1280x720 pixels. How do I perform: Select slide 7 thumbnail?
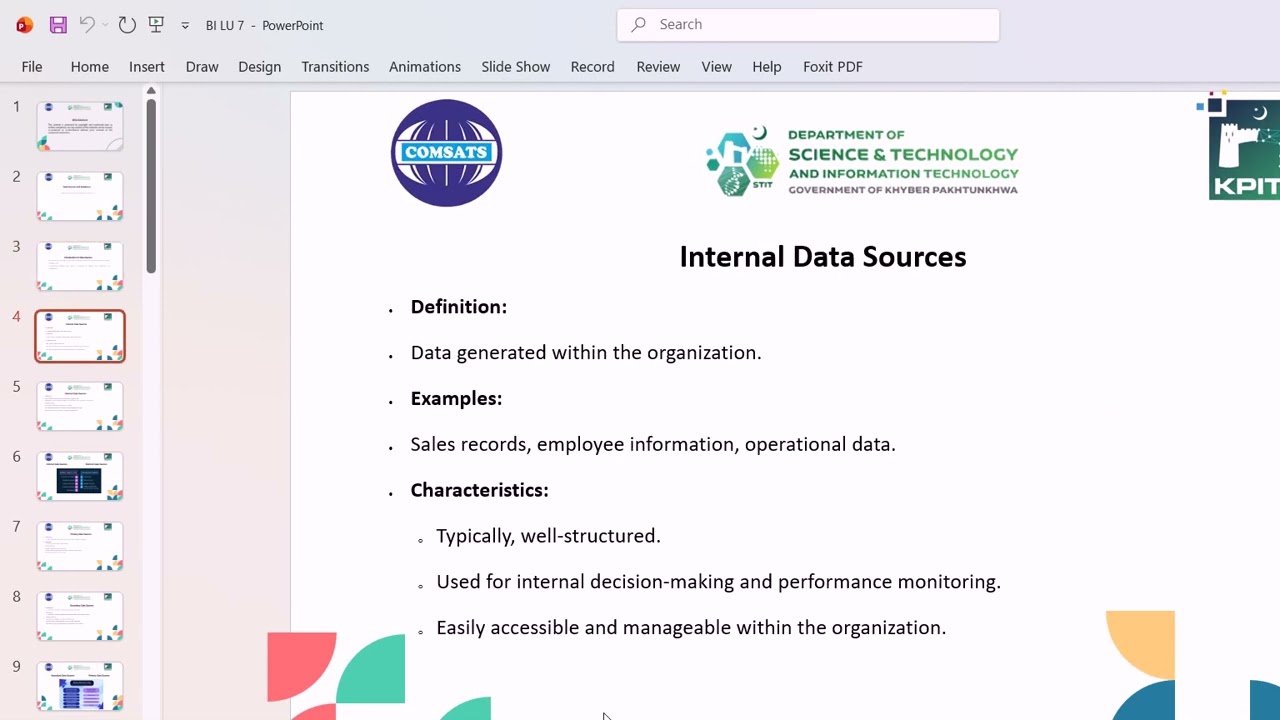[x=80, y=546]
